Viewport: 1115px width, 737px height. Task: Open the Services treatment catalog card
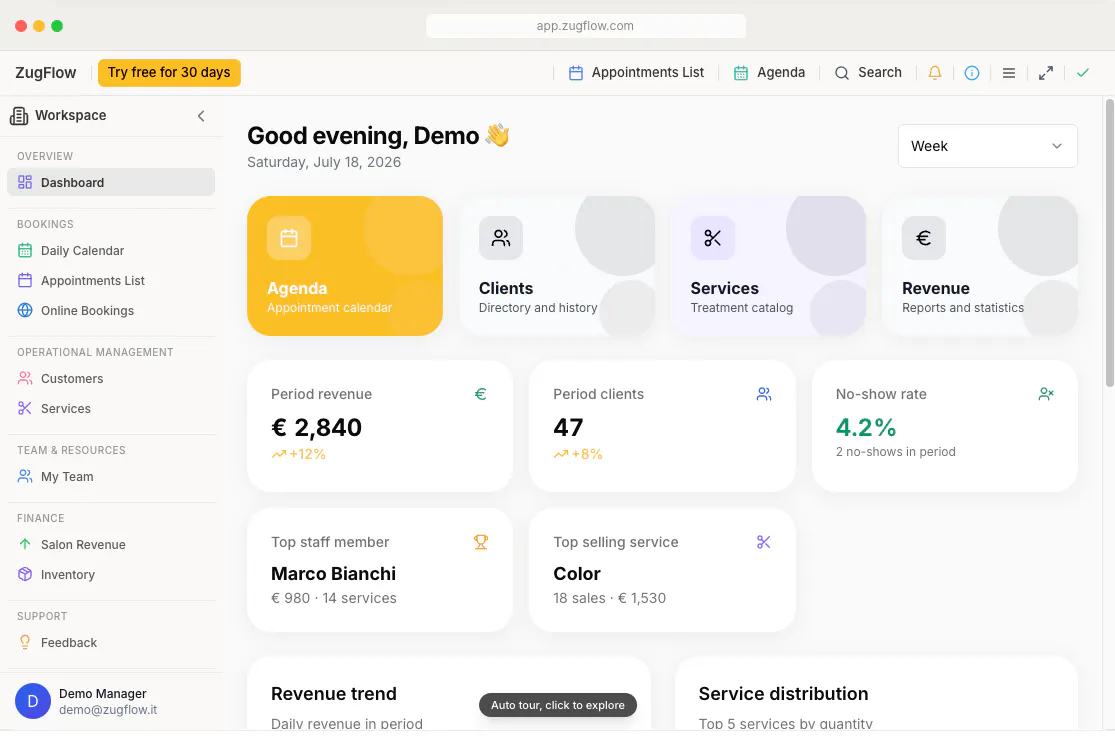pyautogui.click(x=769, y=266)
